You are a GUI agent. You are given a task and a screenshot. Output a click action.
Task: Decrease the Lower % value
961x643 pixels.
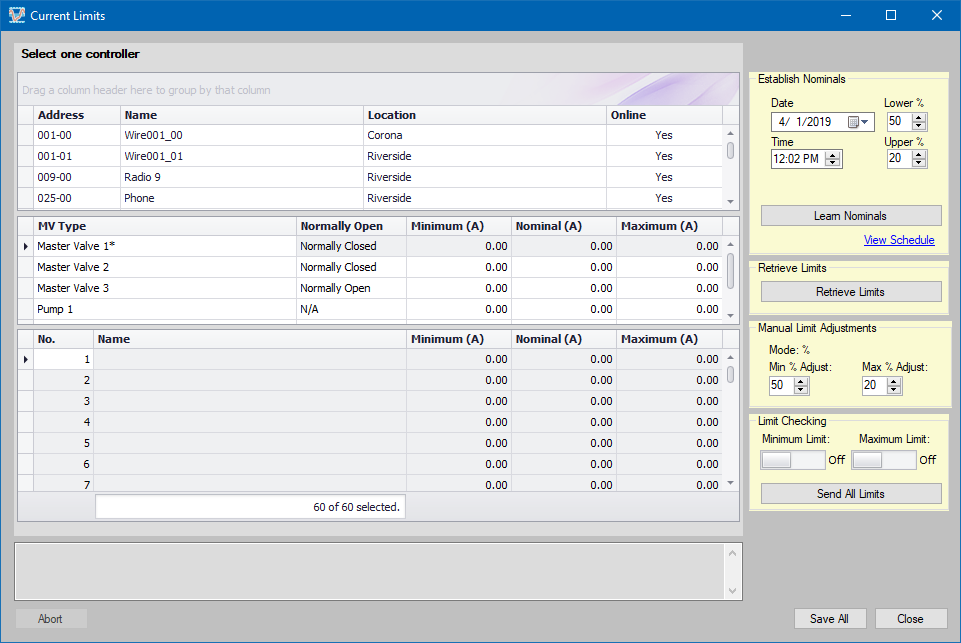coord(918,126)
